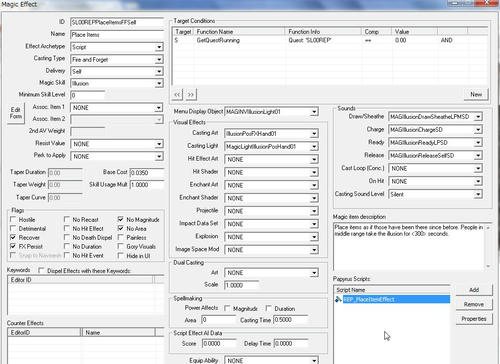This screenshot has width=500, height=364.
Task: Click the Papyrus script icon beside REP_PlaceItemEffect
Action: (338, 299)
